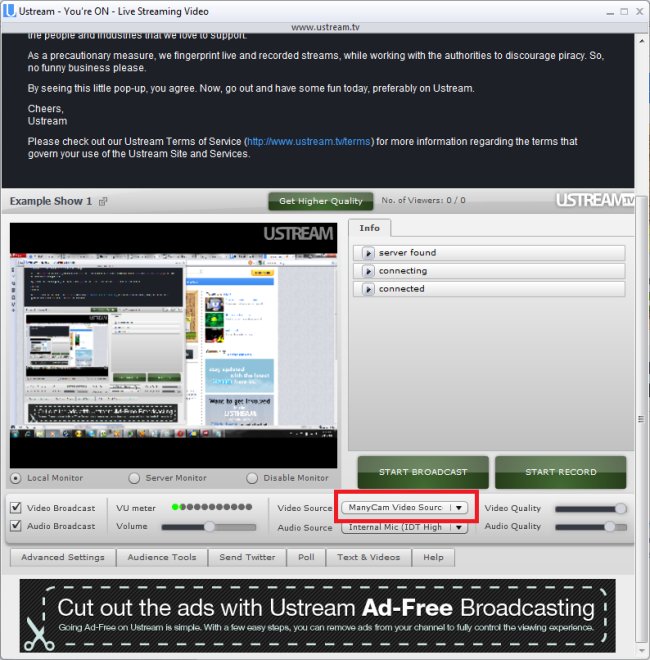Open the Advanced Settings tab
This screenshot has height=660, width=650.
pyautogui.click(x=63, y=557)
